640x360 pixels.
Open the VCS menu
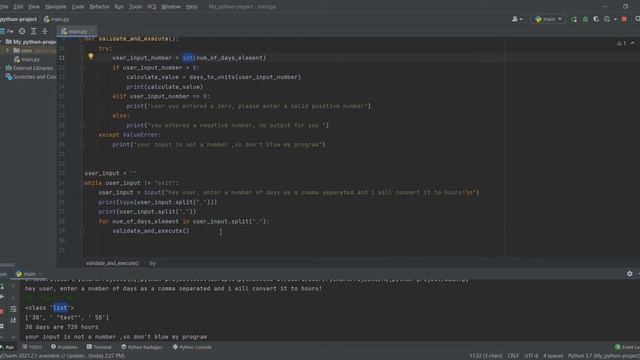click(151, 7)
